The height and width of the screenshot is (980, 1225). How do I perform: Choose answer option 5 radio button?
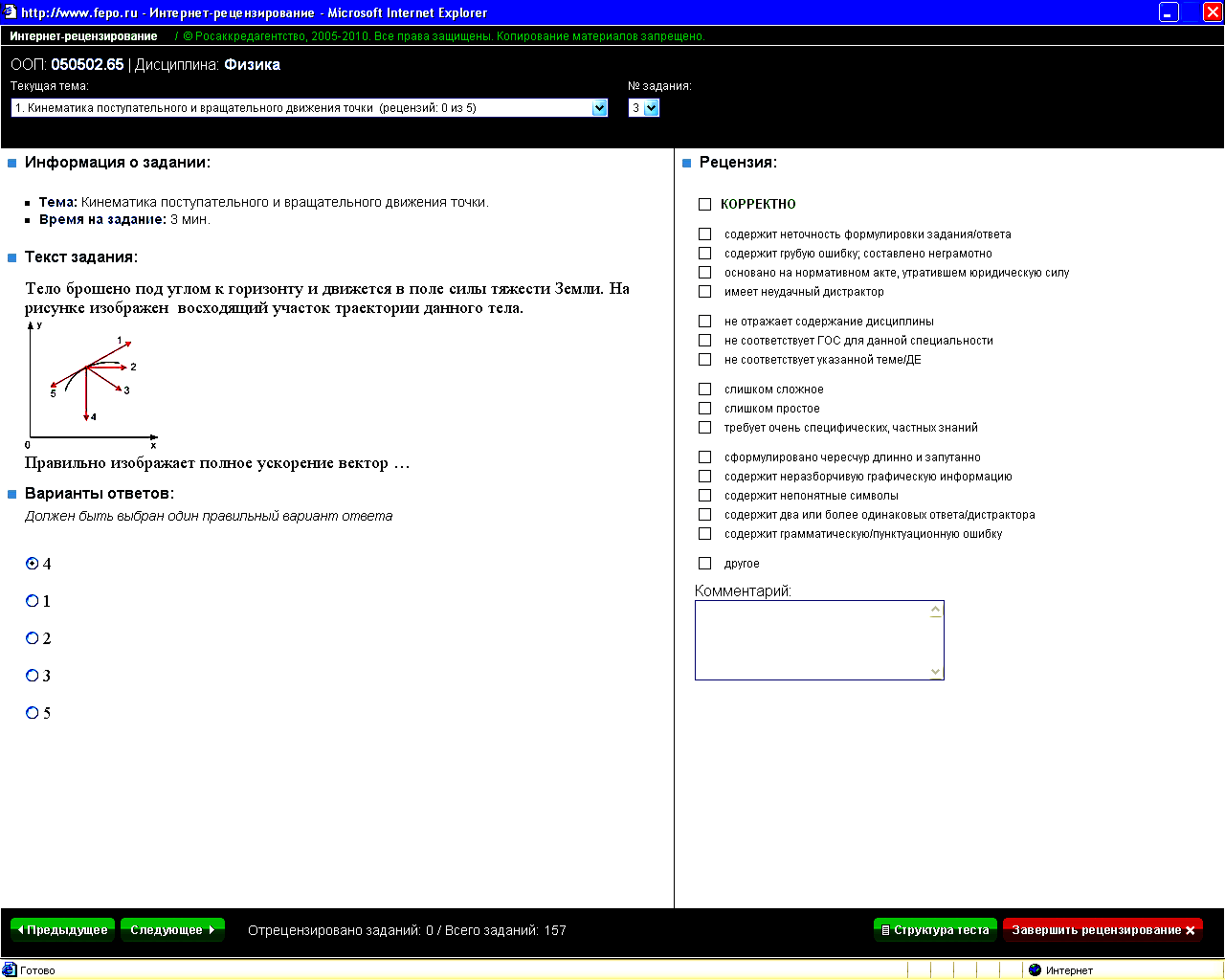click(x=33, y=713)
